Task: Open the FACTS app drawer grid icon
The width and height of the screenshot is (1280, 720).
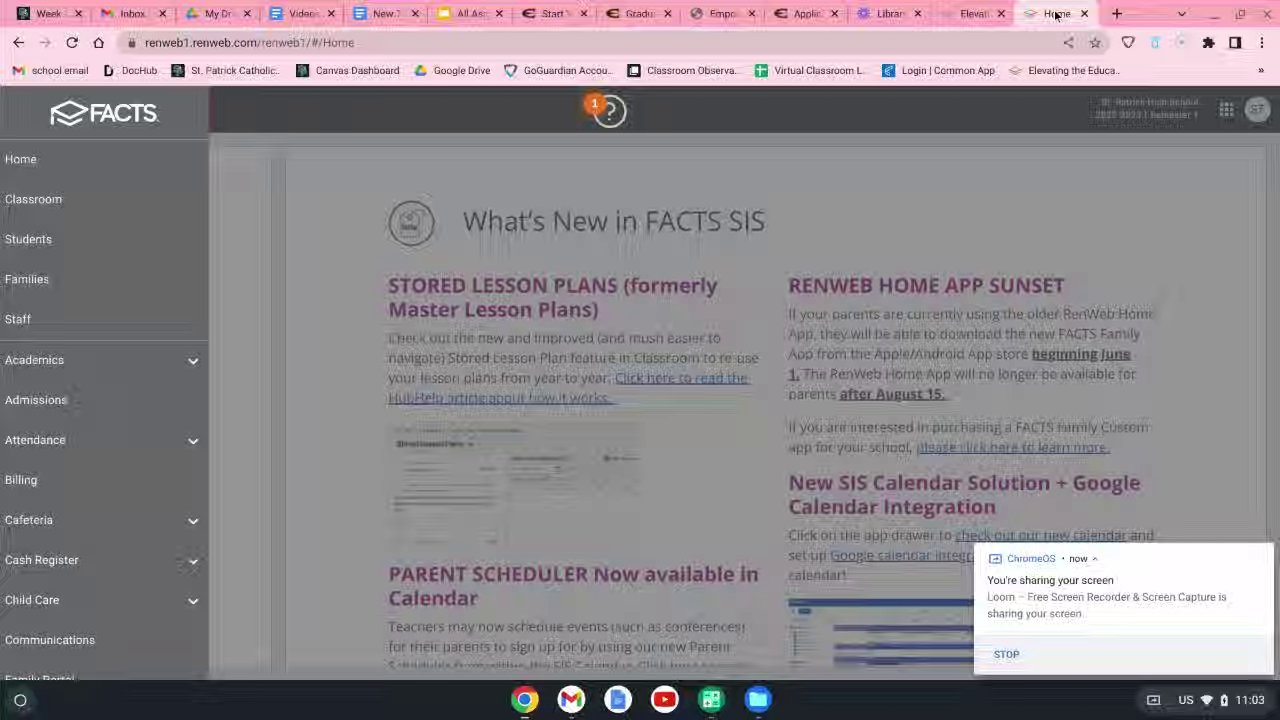Action: pyautogui.click(x=1226, y=111)
